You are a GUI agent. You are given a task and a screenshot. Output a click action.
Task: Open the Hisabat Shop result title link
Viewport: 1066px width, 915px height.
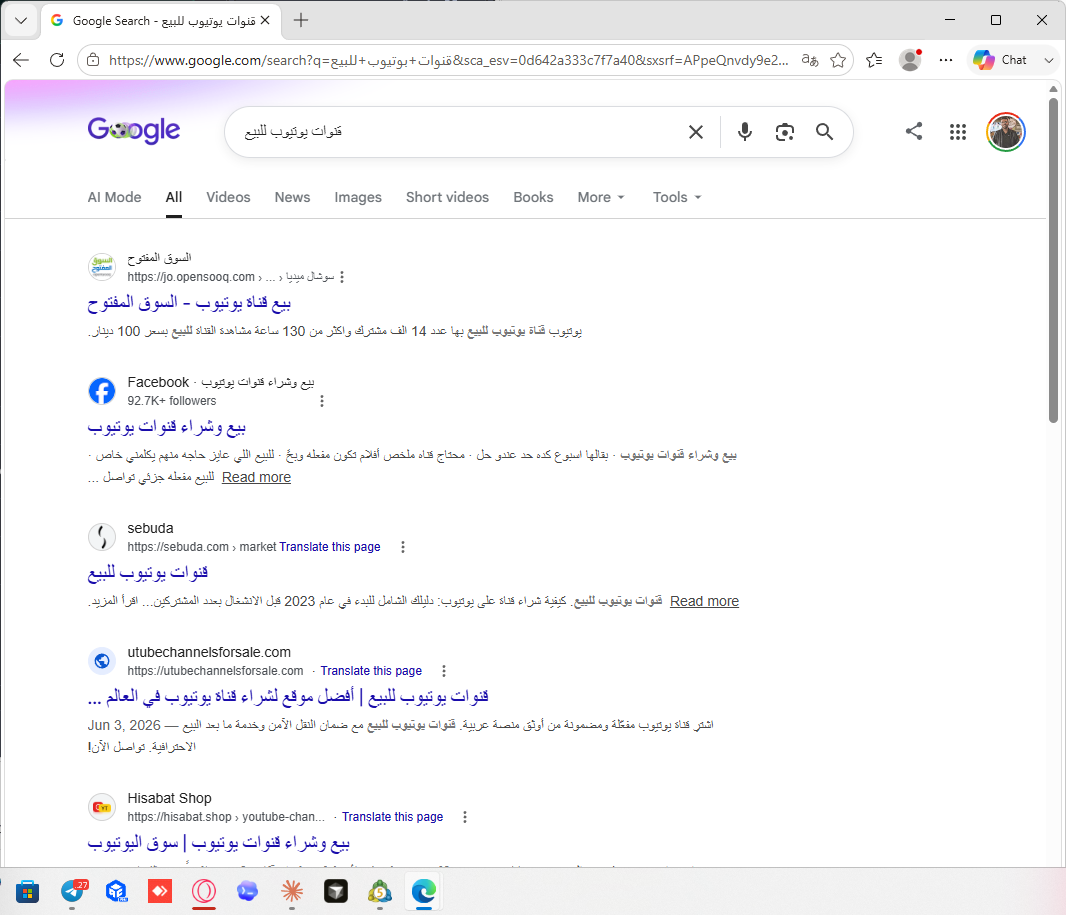coord(218,843)
